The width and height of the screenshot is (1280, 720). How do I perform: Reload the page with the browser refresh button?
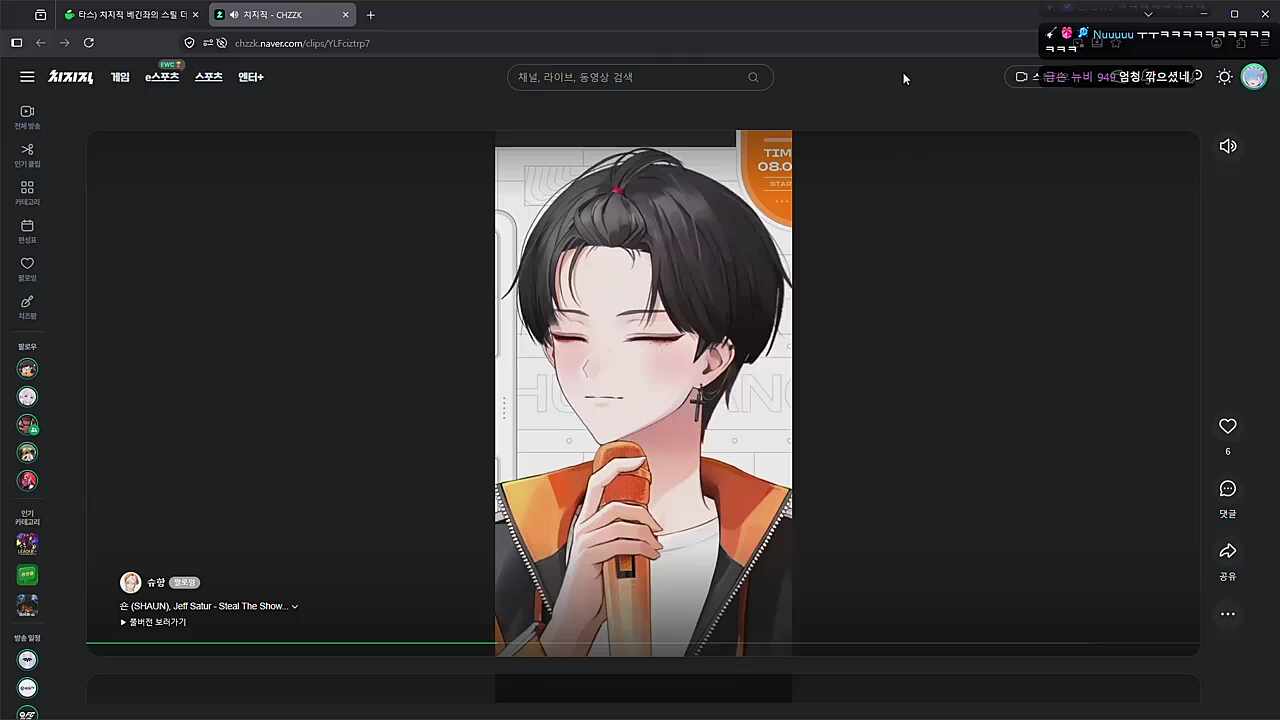88,43
